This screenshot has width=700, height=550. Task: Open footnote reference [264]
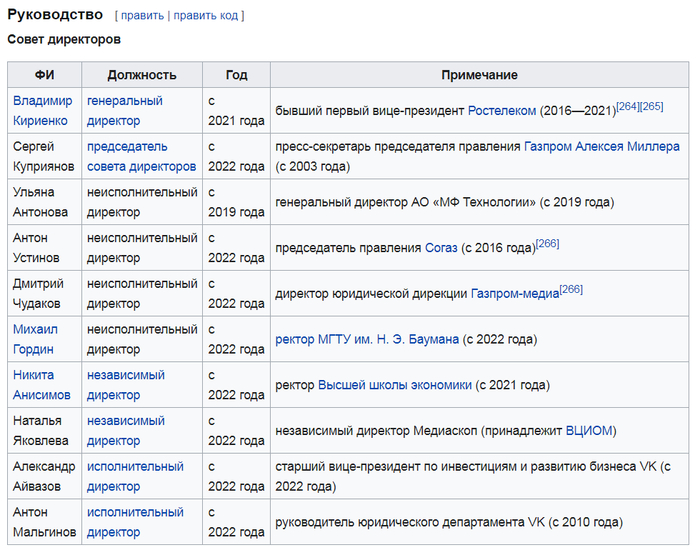point(628,106)
